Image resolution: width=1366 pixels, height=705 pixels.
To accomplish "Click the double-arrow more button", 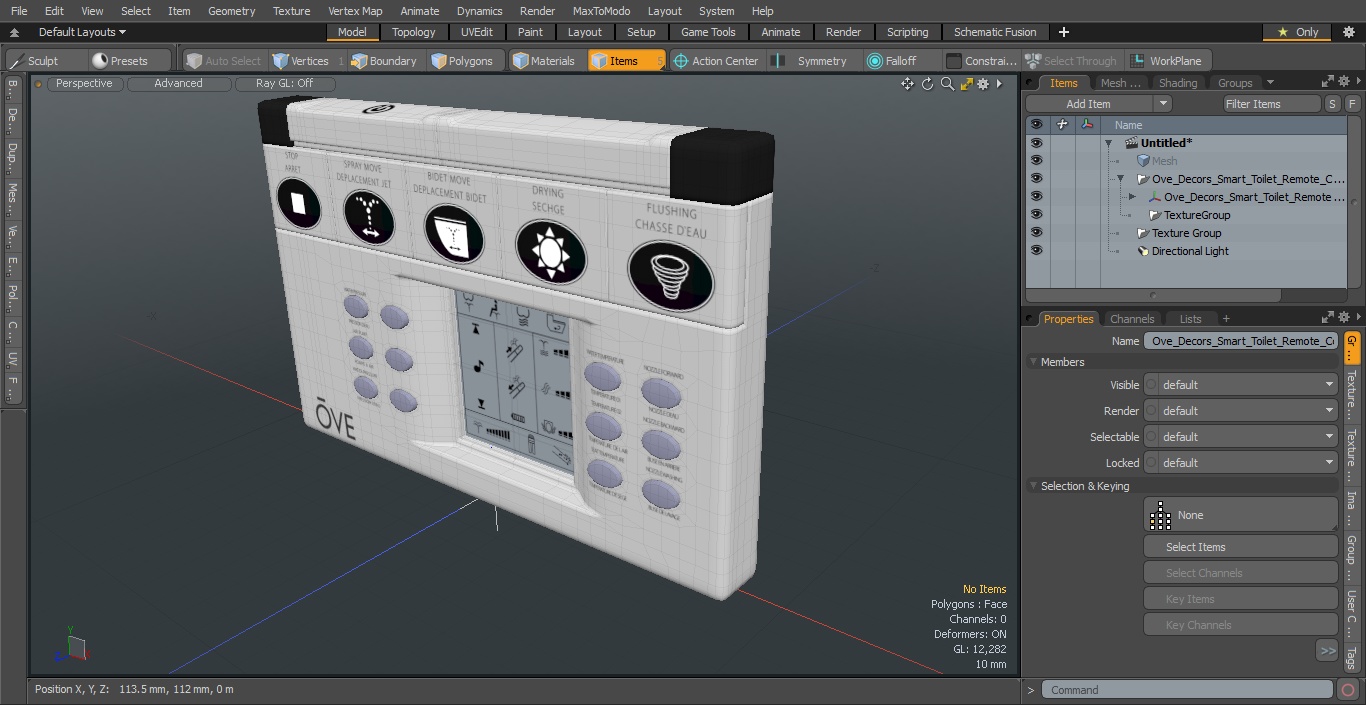I will coord(1327,651).
